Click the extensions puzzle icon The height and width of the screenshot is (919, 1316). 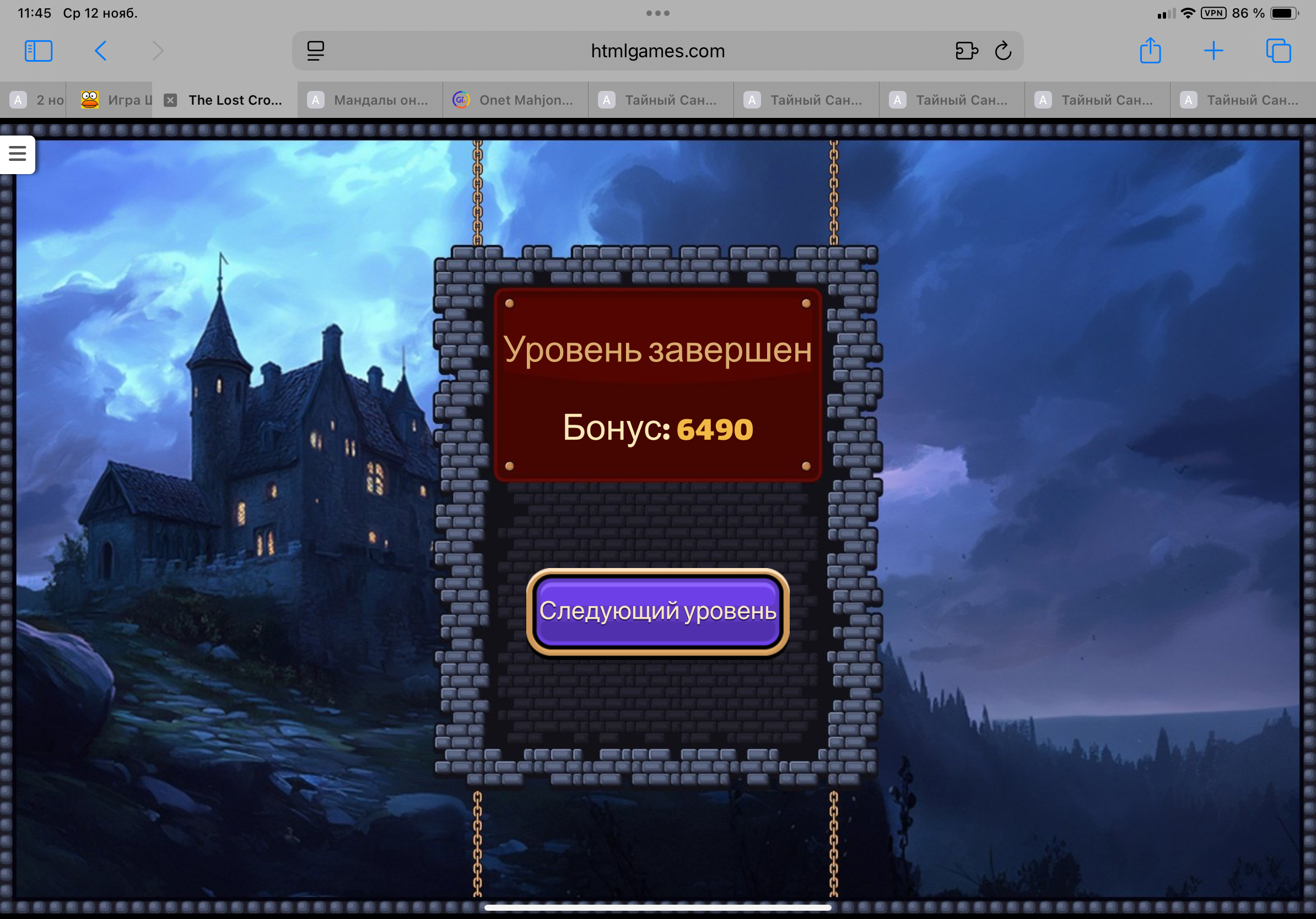967,51
